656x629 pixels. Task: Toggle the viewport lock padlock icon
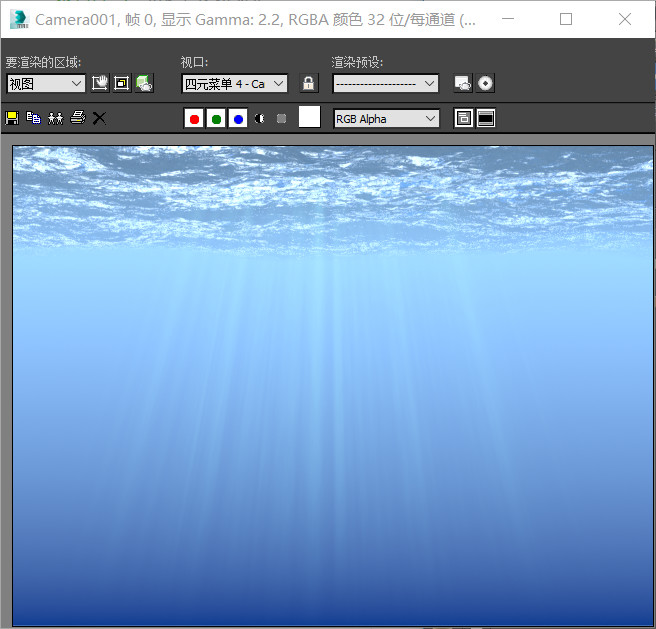click(x=309, y=83)
